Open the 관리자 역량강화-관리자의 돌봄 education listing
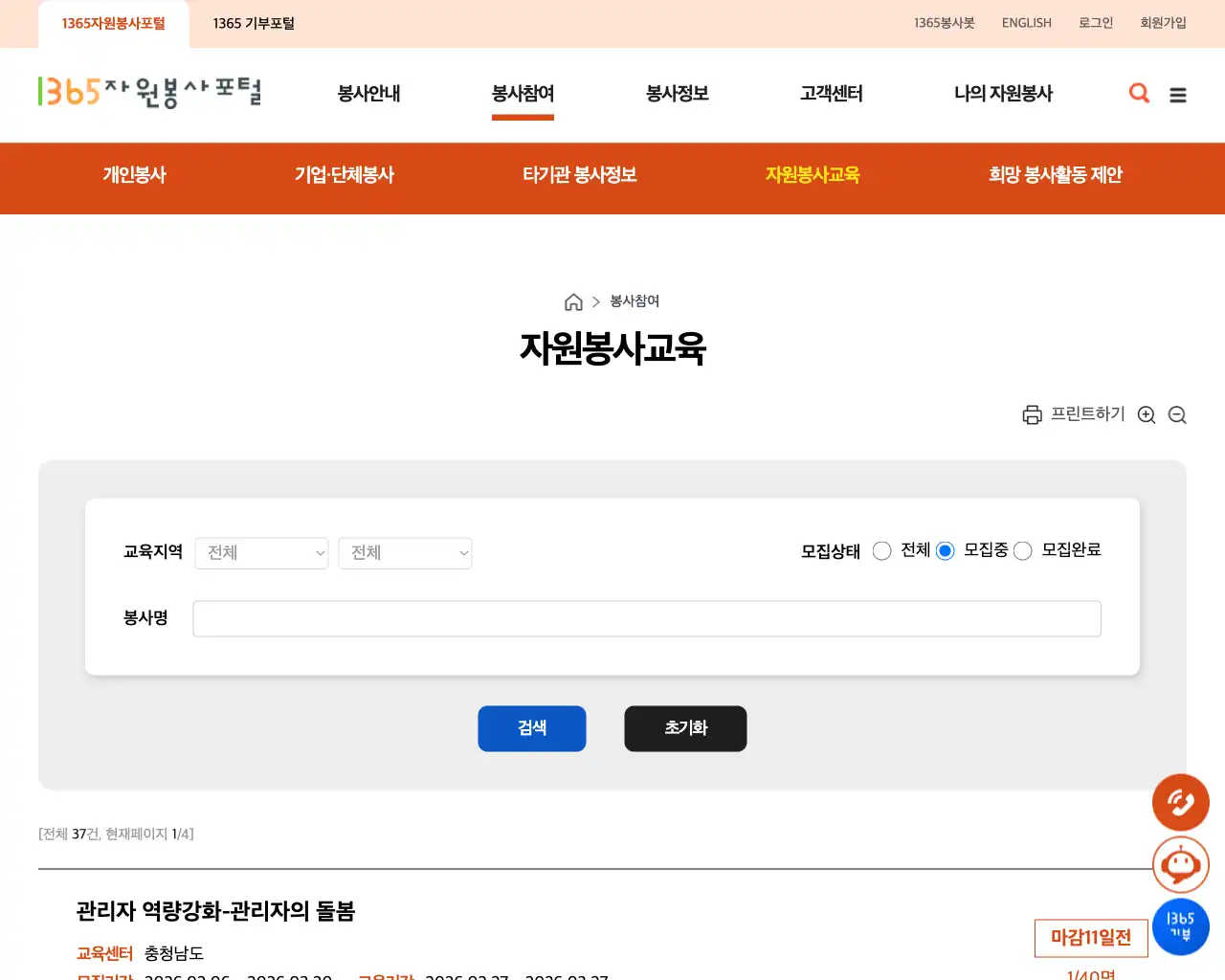 click(x=215, y=911)
